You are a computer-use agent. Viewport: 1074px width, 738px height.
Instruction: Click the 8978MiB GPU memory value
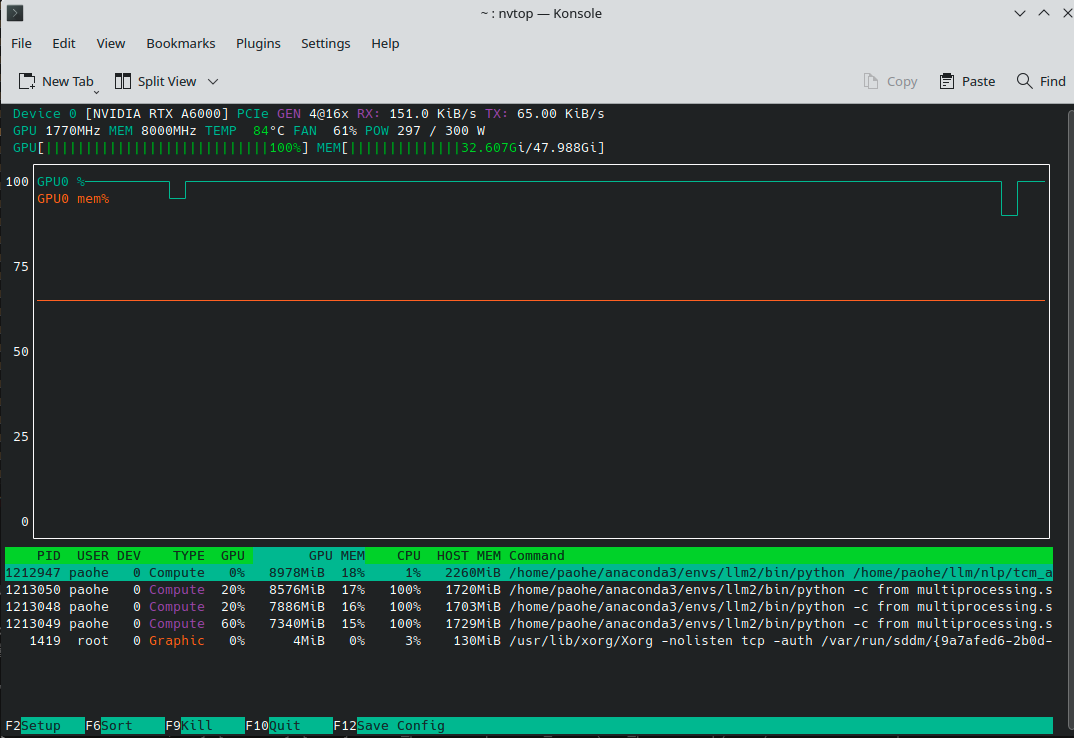[x=297, y=573]
